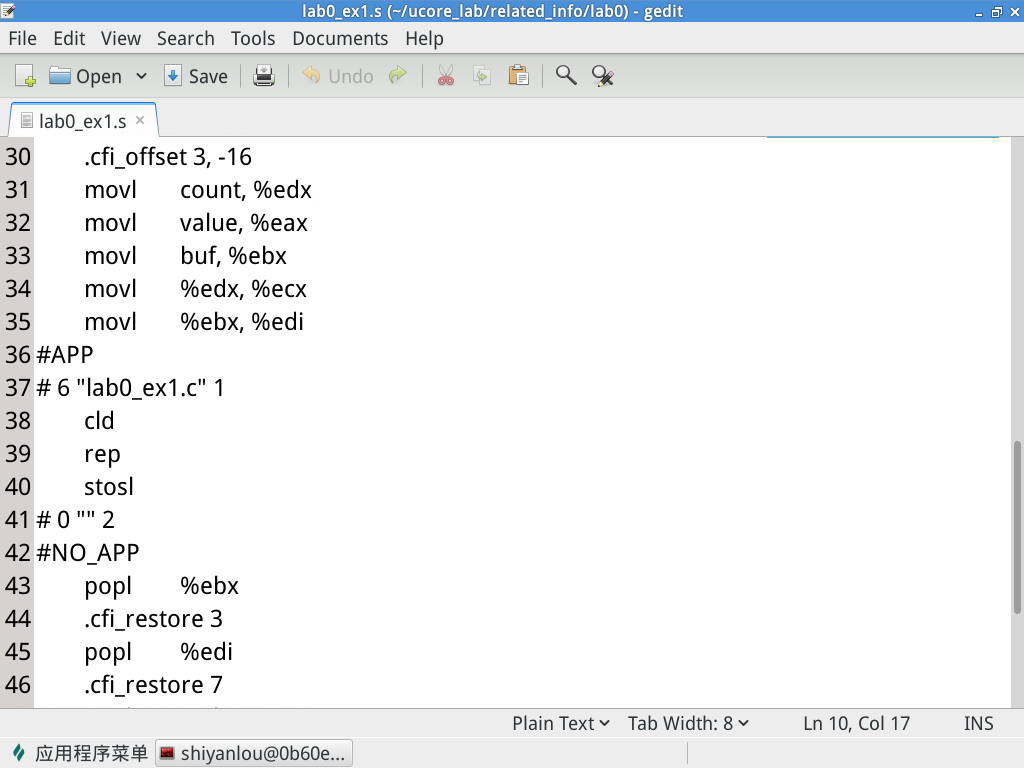1024x768 pixels.
Task: Select the Cut icon
Action: click(x=444, y=75)
